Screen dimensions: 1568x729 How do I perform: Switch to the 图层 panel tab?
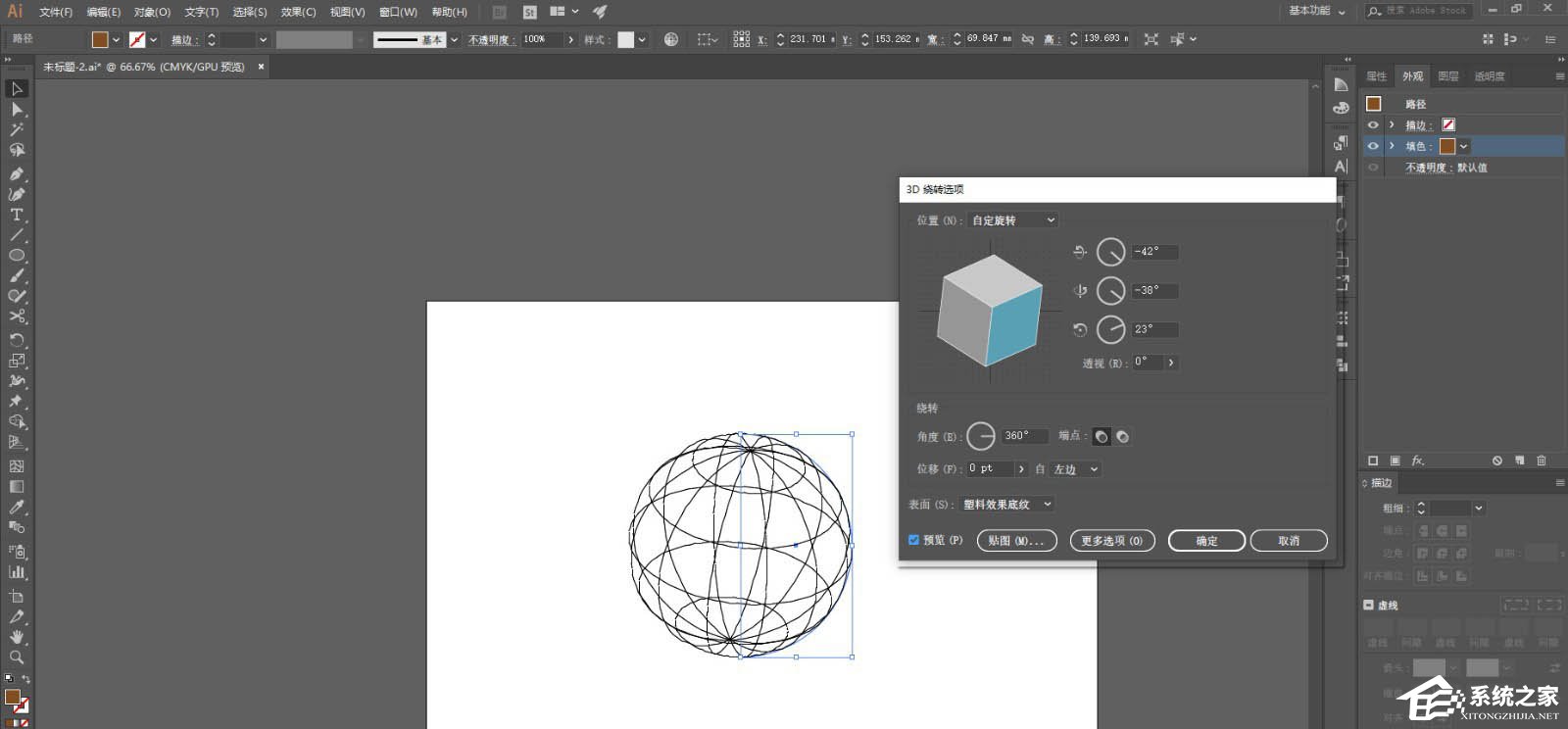click(1448, 76)
